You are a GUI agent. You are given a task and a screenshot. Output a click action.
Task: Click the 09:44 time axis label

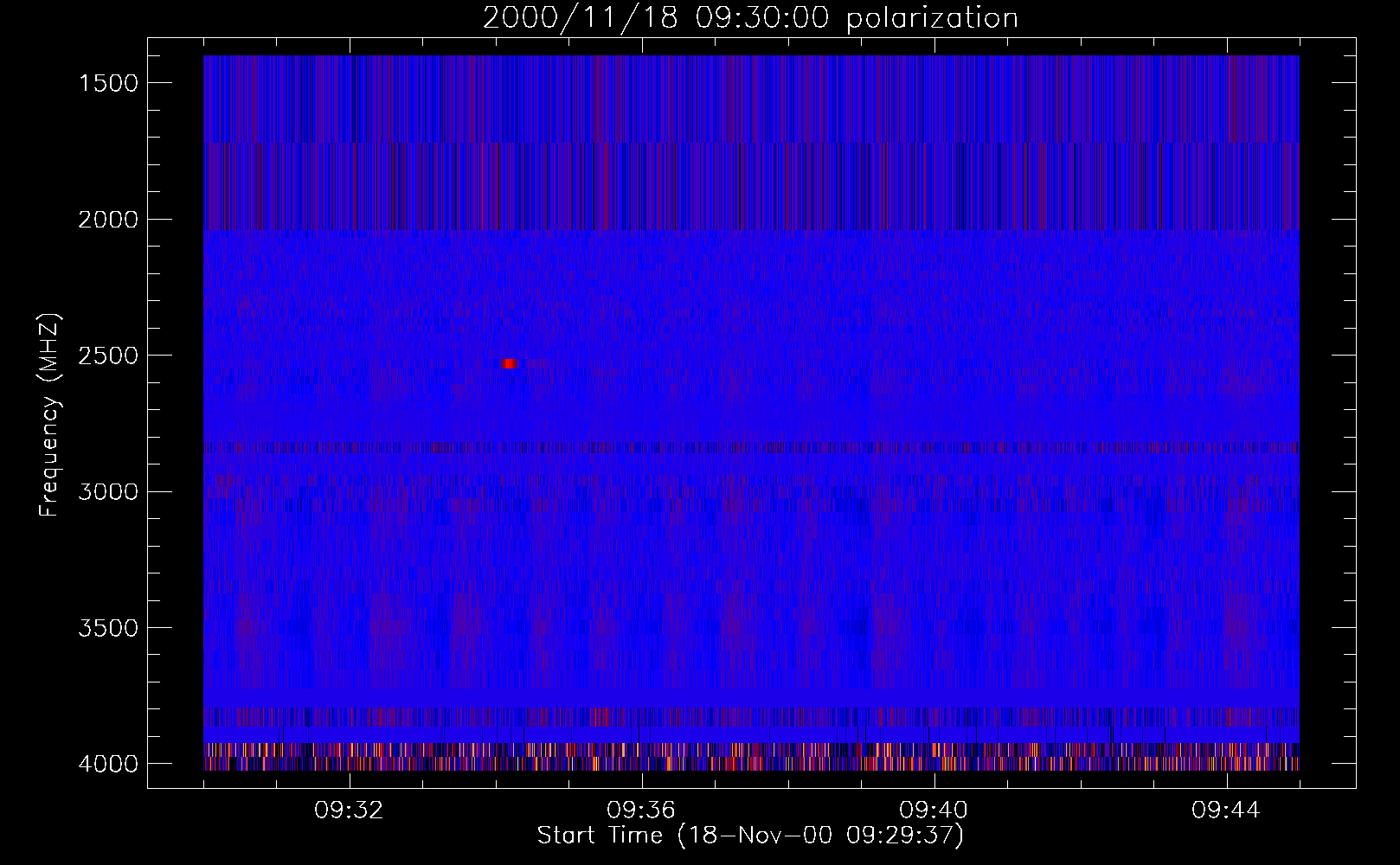point(1226,811)
